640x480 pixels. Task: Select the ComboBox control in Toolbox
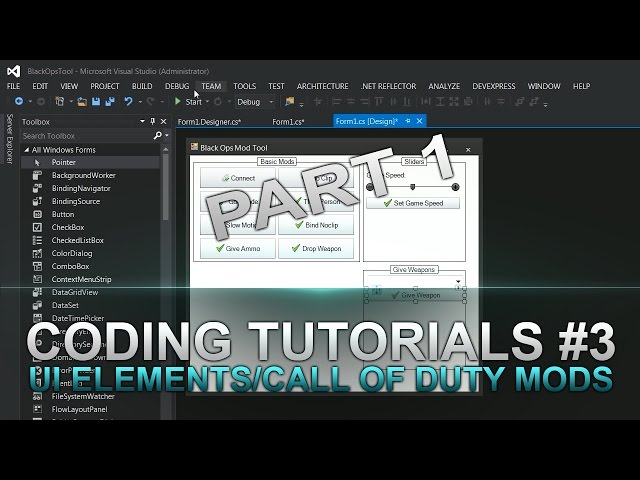[x=90, y=266]
